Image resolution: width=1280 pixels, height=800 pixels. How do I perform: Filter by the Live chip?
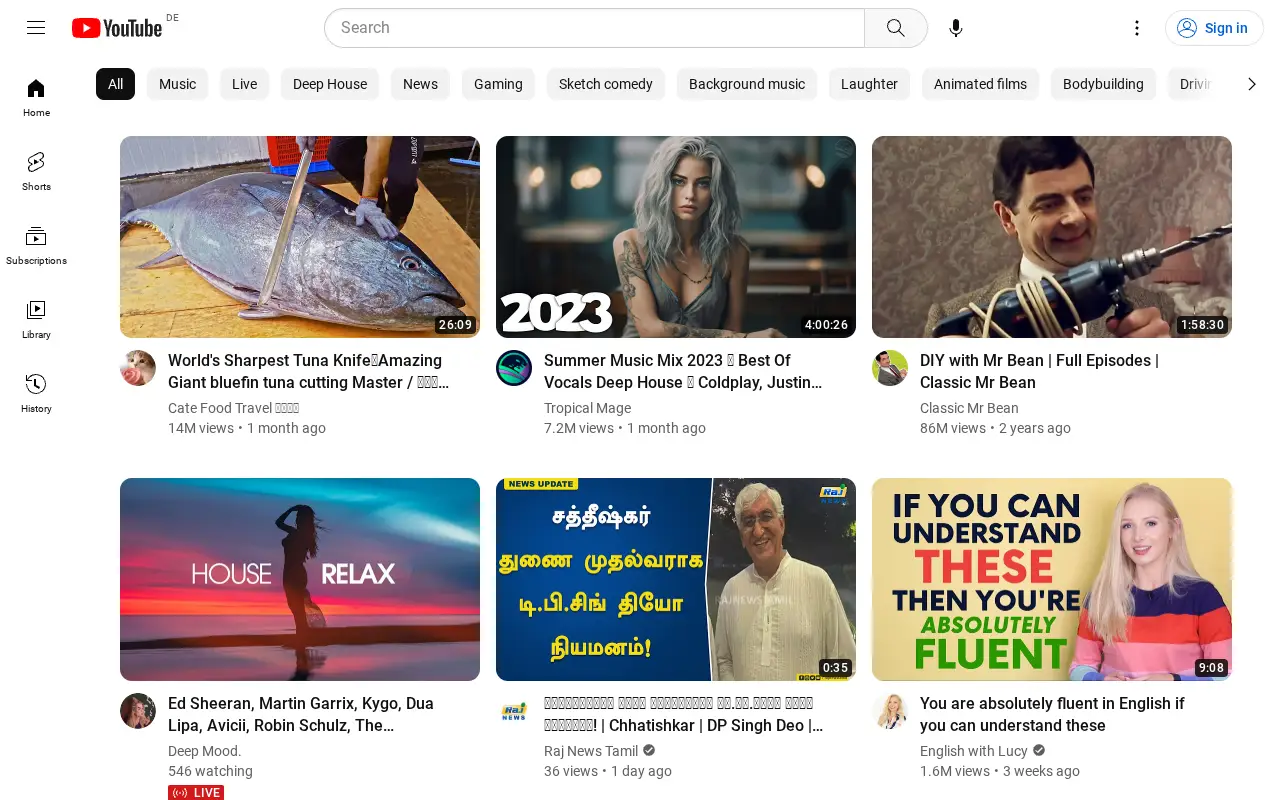(x=244, y=84)
